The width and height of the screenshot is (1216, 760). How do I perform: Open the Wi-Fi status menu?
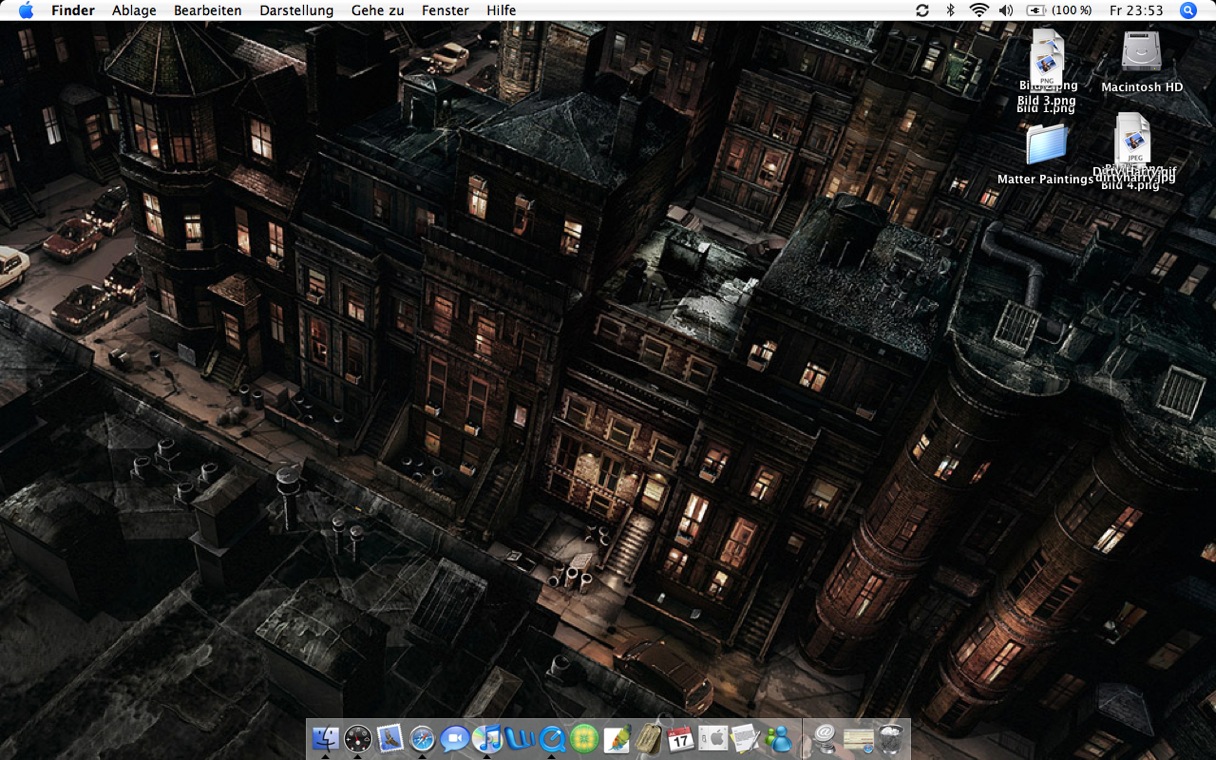point(978,10)
